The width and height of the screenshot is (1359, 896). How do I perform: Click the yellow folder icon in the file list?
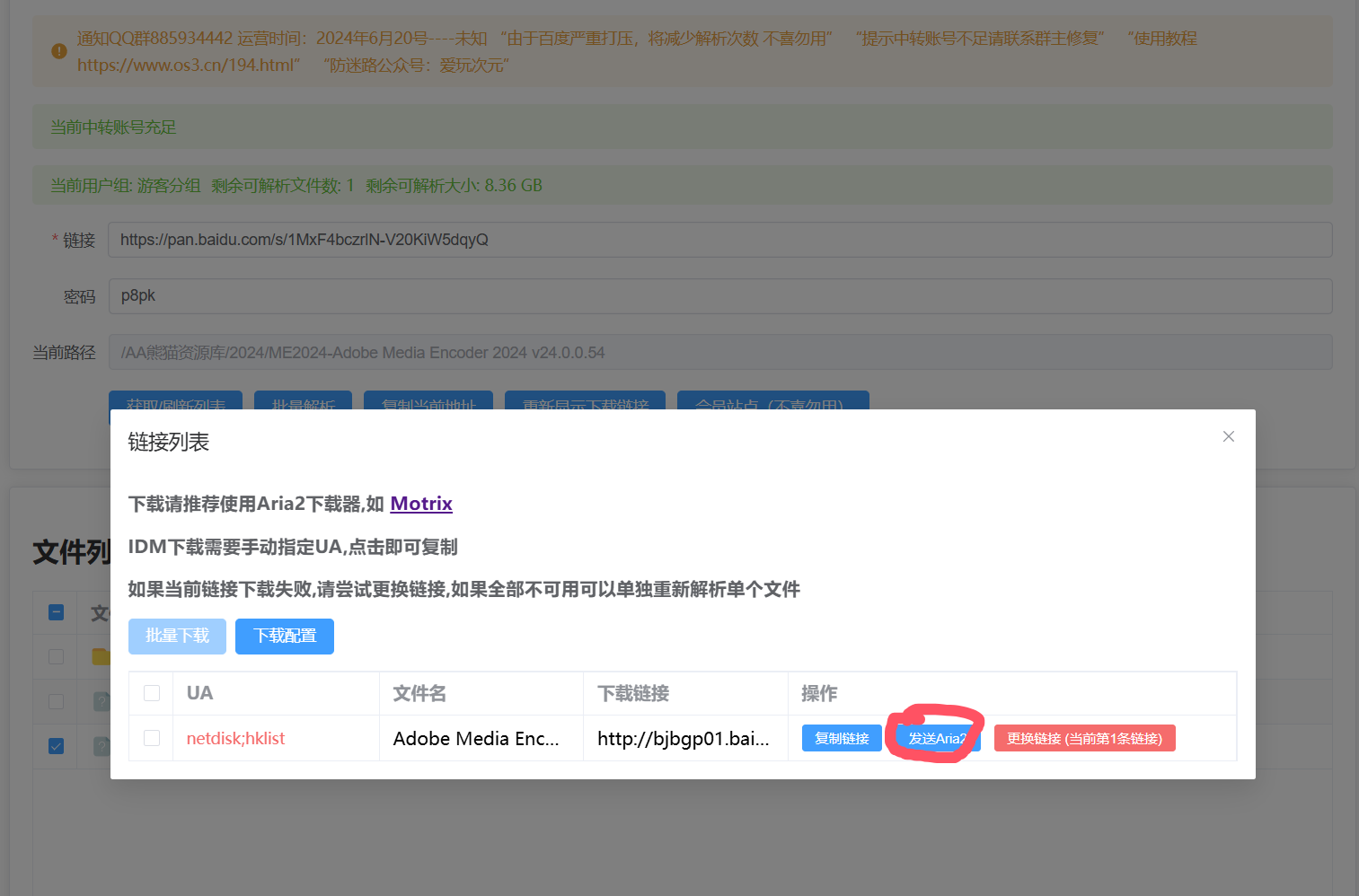point(101,656)
